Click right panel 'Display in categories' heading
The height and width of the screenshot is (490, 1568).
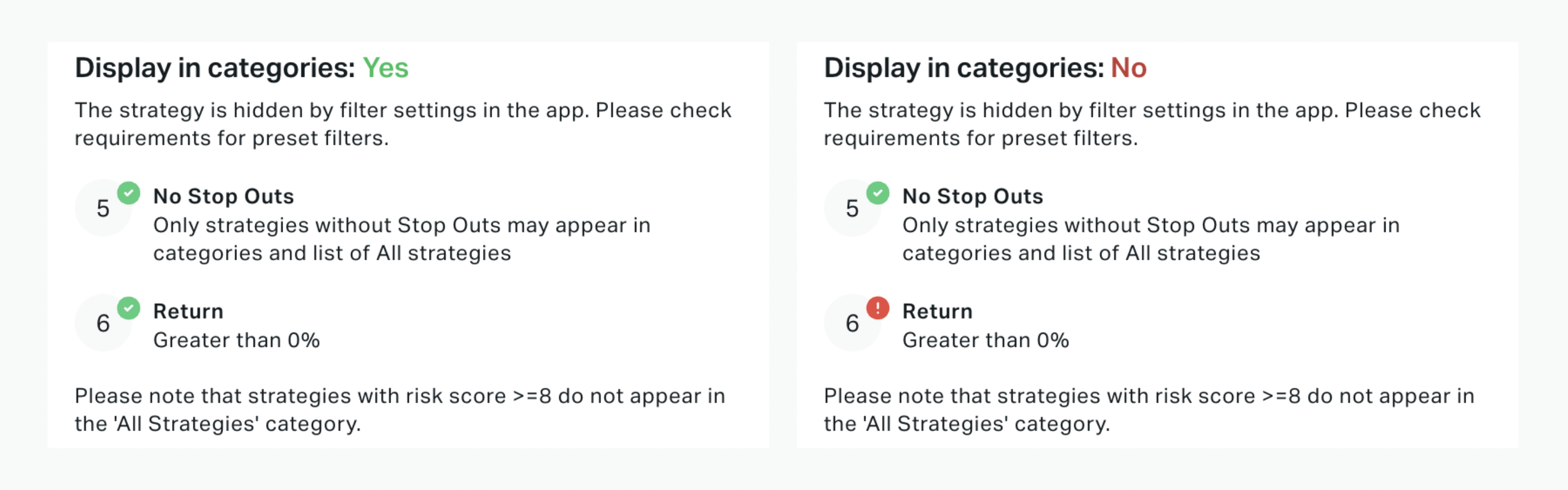pyautogui.click(x=985, y=68)
